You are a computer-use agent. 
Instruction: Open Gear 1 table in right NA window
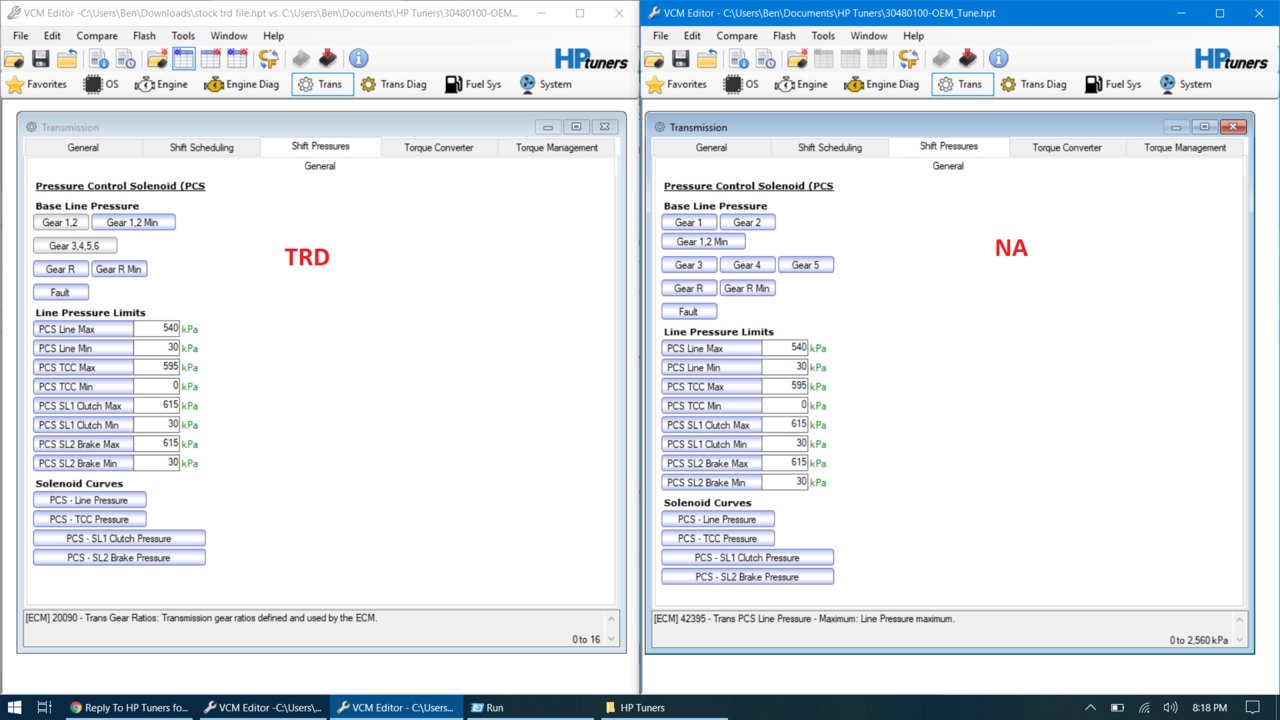click(689, 222)
